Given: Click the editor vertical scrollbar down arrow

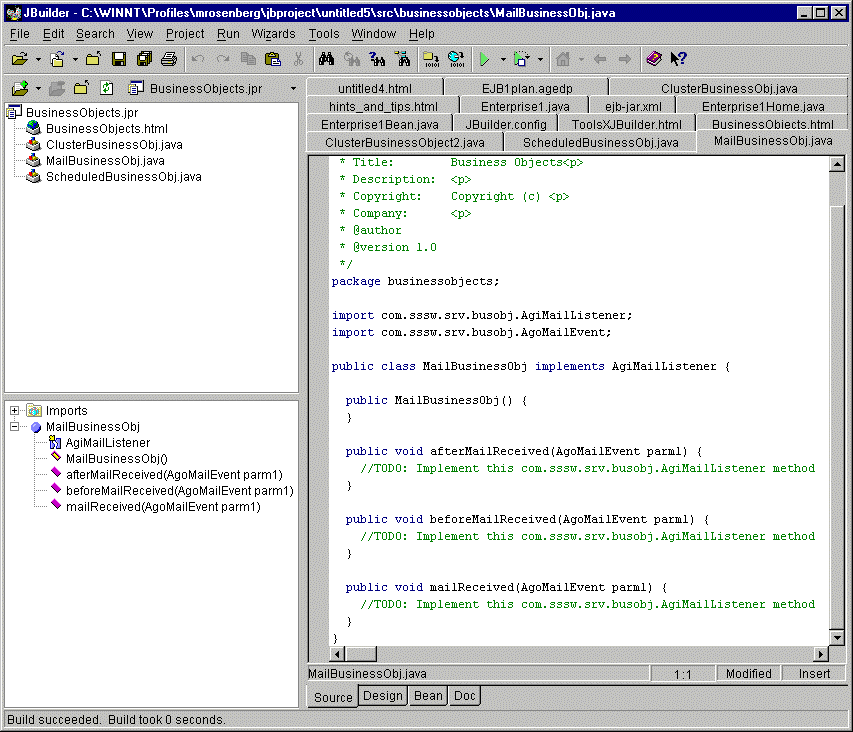Looking at the screenshot, I should [837, 638].
